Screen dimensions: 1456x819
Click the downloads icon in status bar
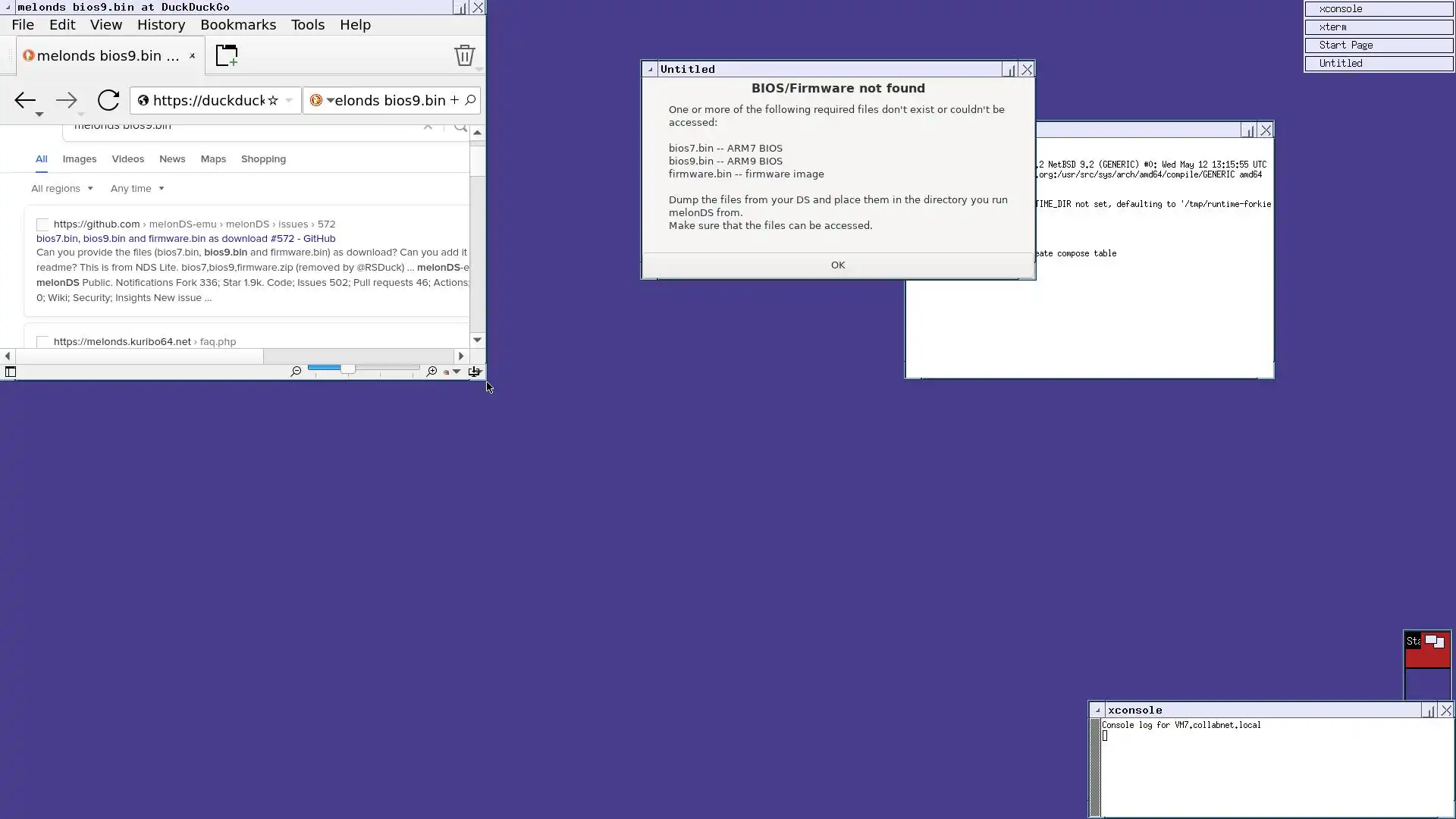pos(475,371)
